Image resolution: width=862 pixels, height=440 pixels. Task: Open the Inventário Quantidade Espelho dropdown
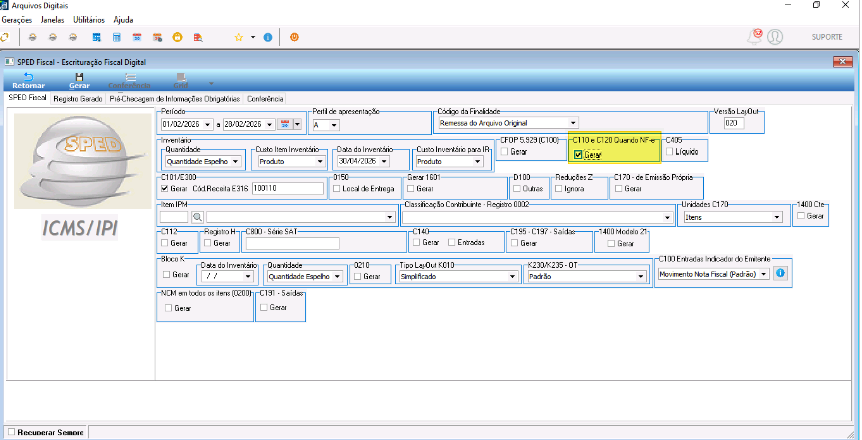click(x=235, y=162)
